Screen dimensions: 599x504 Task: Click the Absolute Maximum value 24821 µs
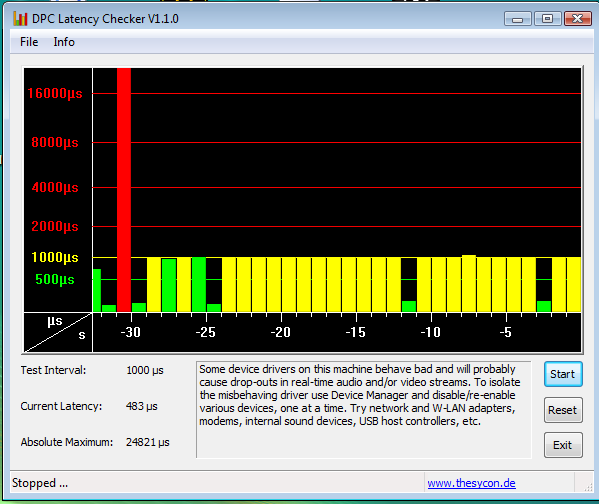[x=147, y=442]
